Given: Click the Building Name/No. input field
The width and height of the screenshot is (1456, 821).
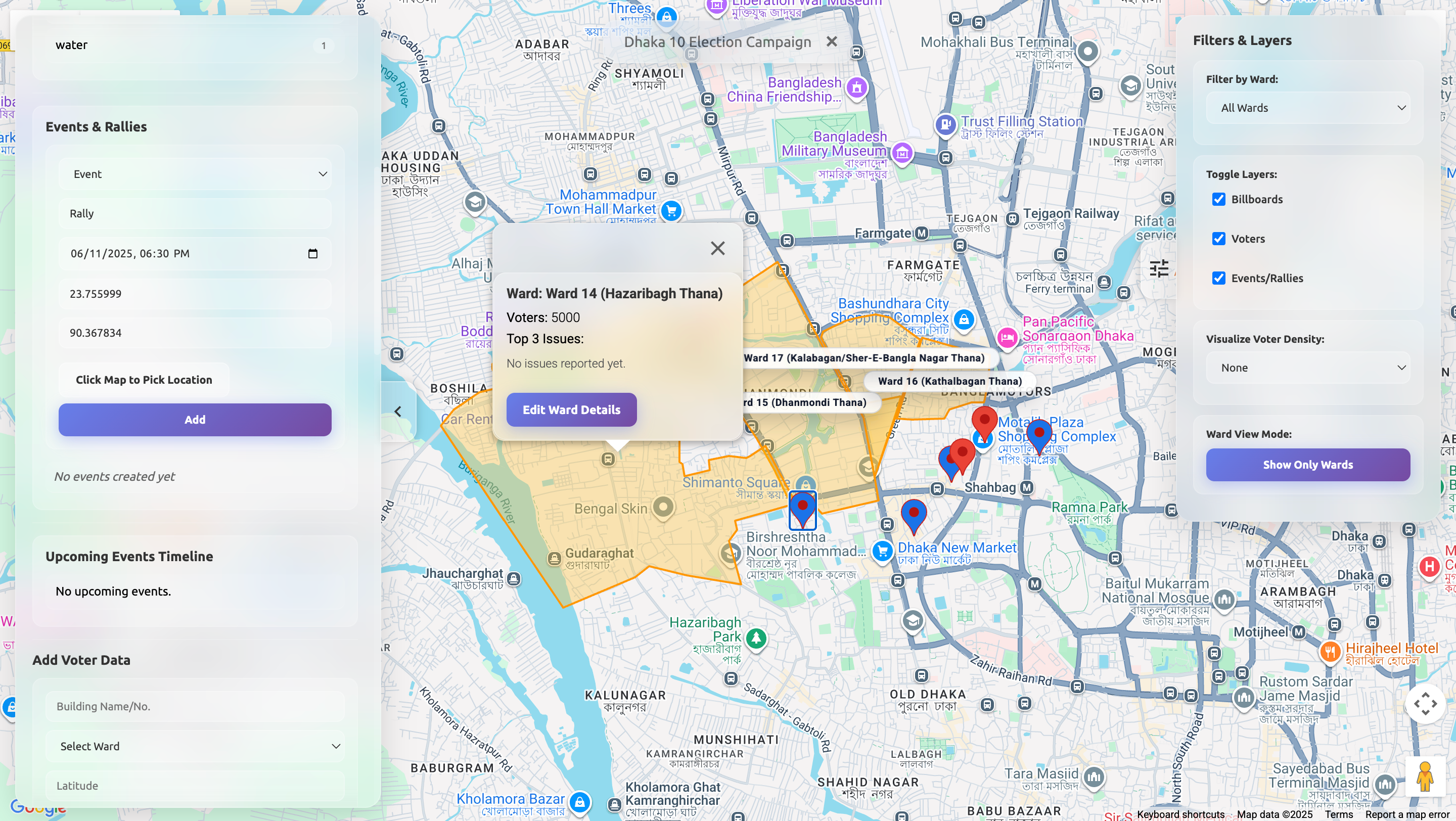Looking at the screenshot, I should tap(195, 706).
